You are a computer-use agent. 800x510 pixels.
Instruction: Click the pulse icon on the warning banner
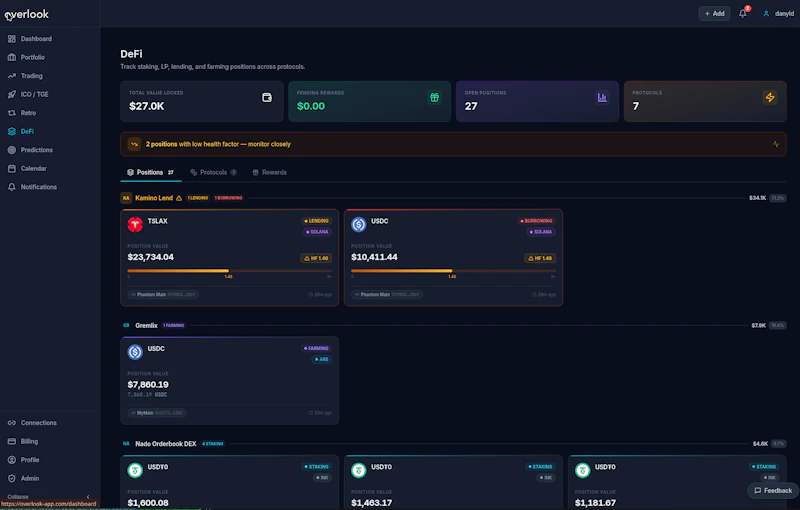tap(776, 144)
